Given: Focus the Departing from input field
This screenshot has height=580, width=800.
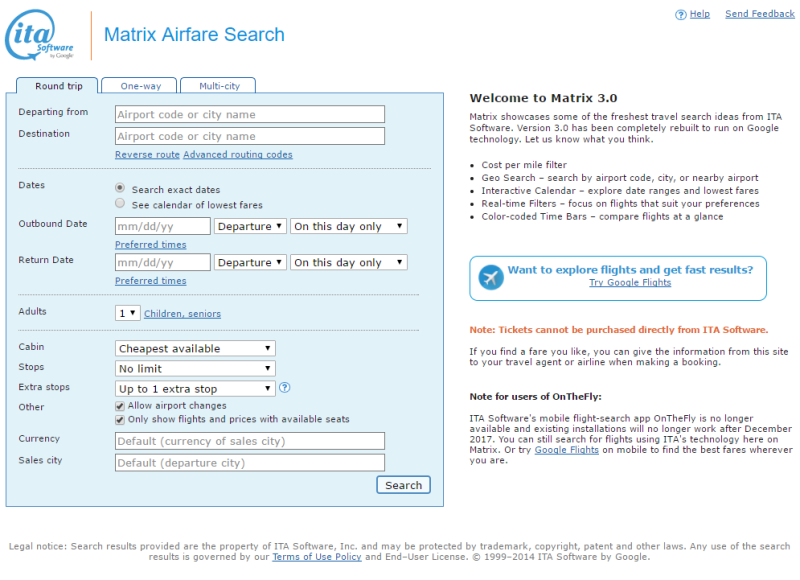Looking at the screenshot, I should (249, 114).
